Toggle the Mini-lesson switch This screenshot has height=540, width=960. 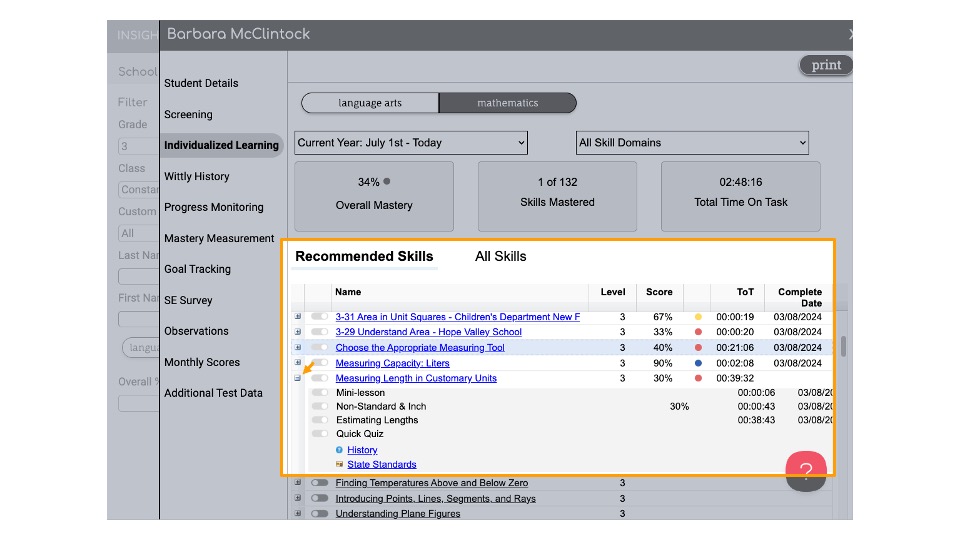point(319,393)
